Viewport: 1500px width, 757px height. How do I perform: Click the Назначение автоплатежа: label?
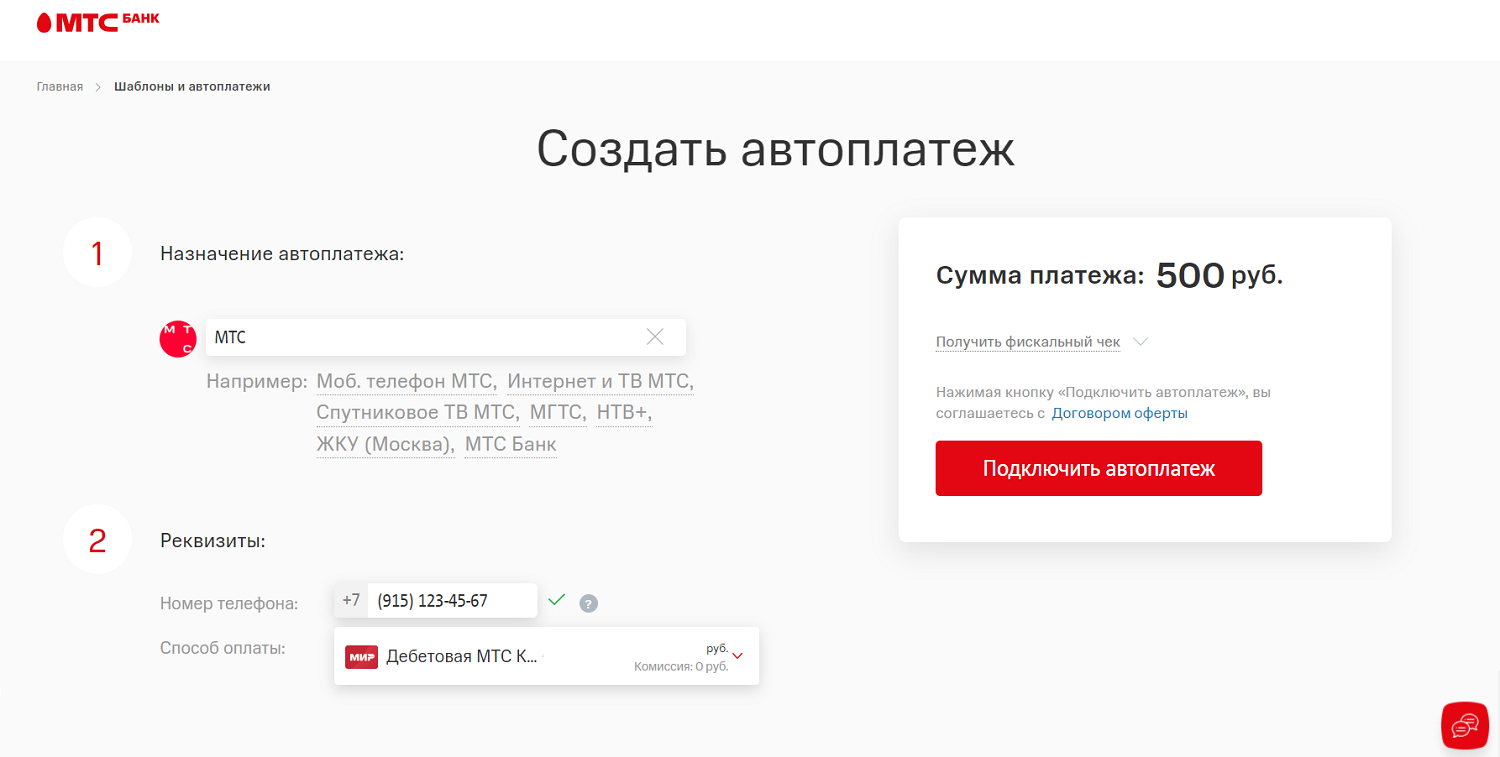[282, 254]
